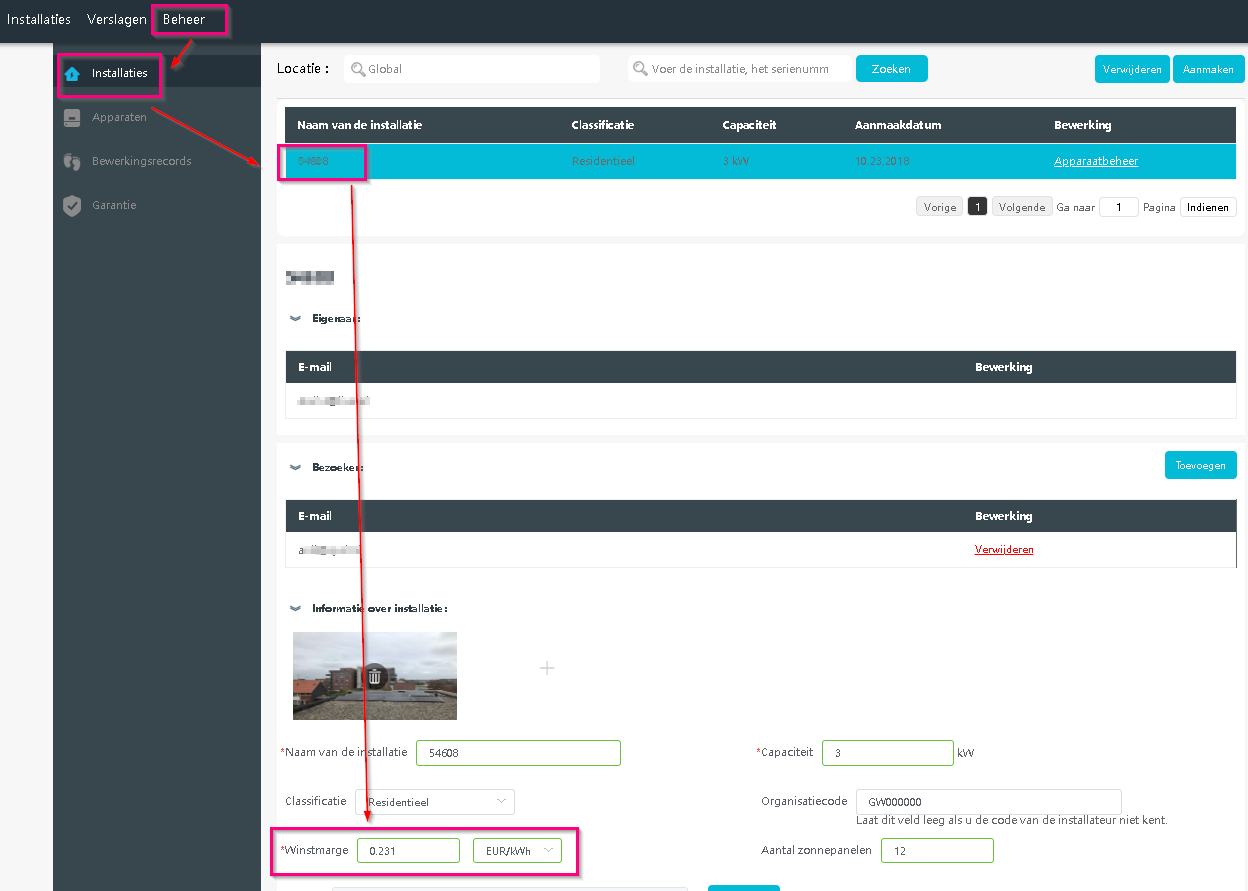Click the trash icon on installation photo
The height and width of the screenshot is (891, 1248).
point(374,676)
